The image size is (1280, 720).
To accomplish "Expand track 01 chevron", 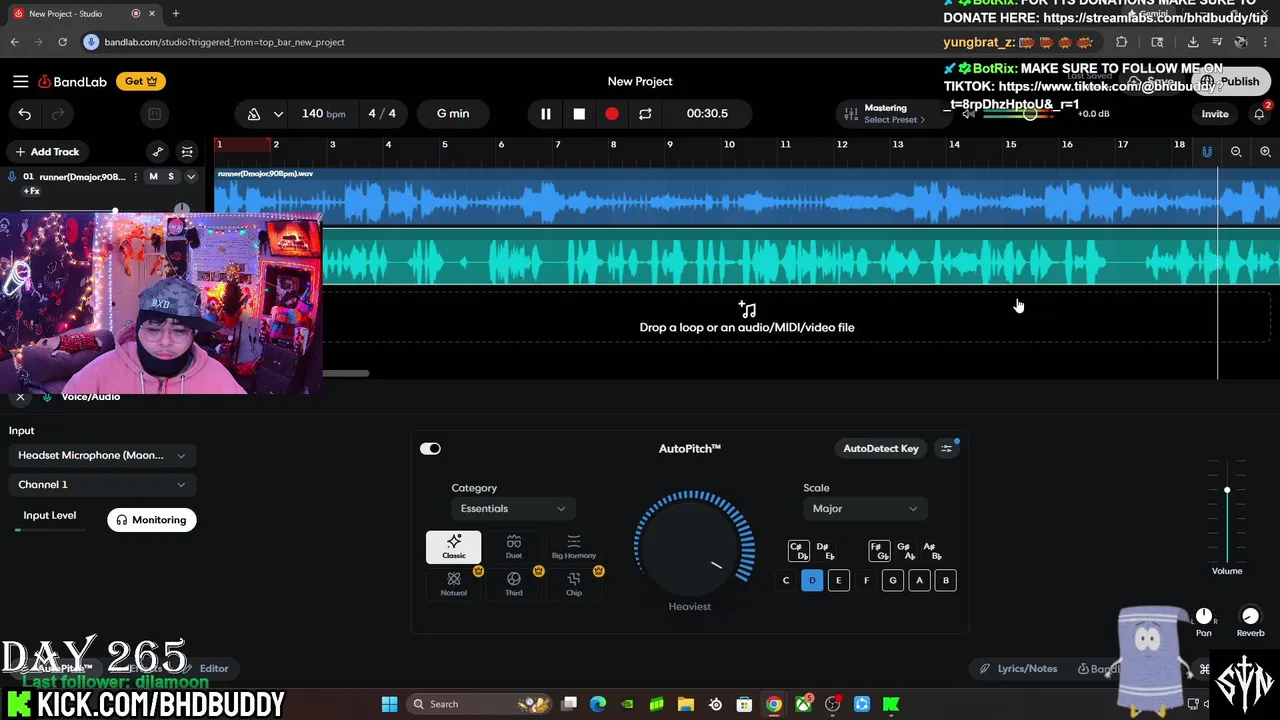I will [x=191, y=177].
